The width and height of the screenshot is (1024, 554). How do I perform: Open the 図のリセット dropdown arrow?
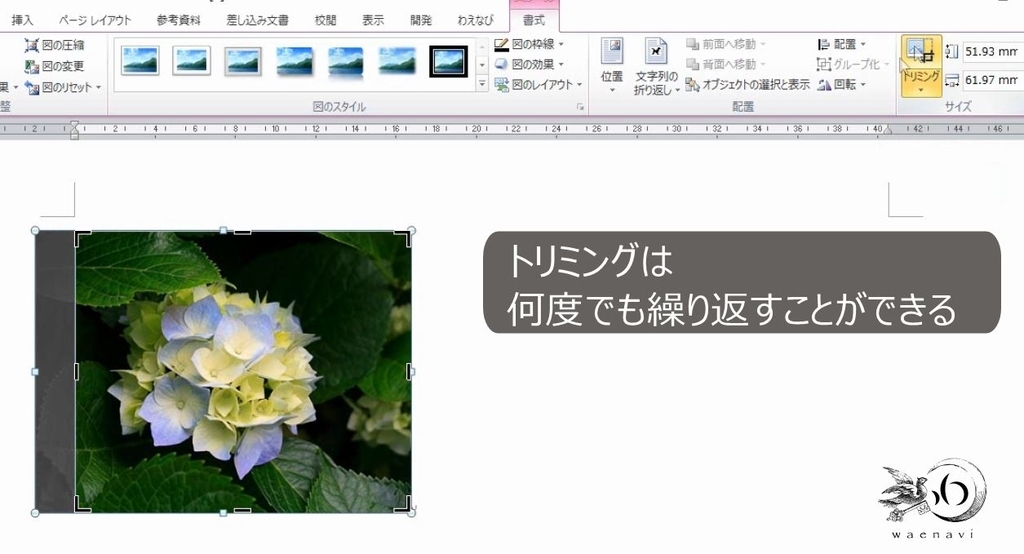pos(99,87)
